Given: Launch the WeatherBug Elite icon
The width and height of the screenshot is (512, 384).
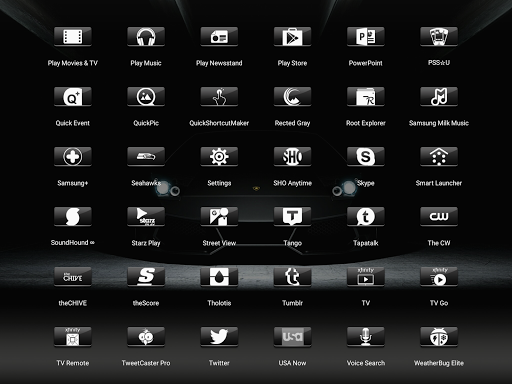Looking at the screenshot, I should click(439, 336).
